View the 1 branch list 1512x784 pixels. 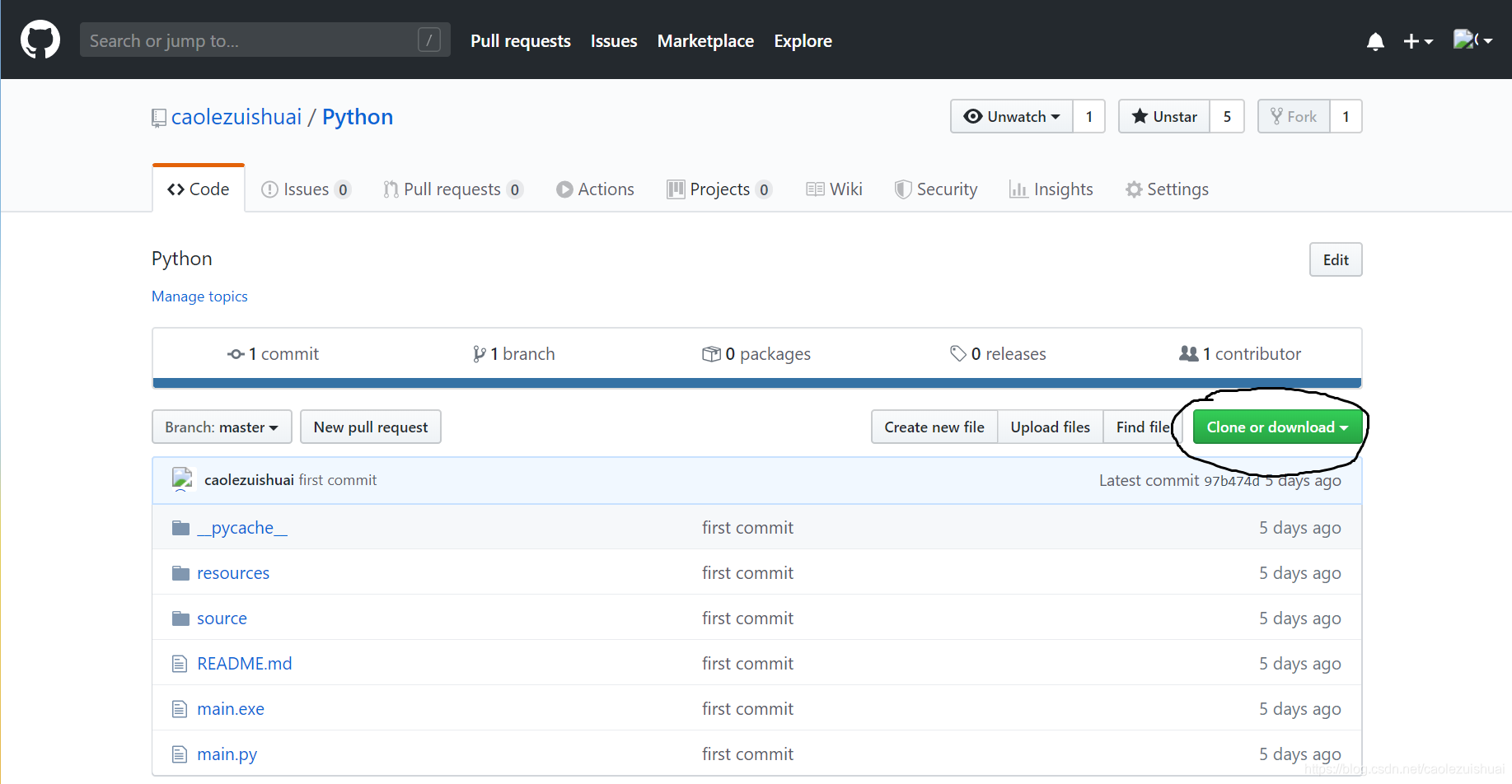[513, 354]
